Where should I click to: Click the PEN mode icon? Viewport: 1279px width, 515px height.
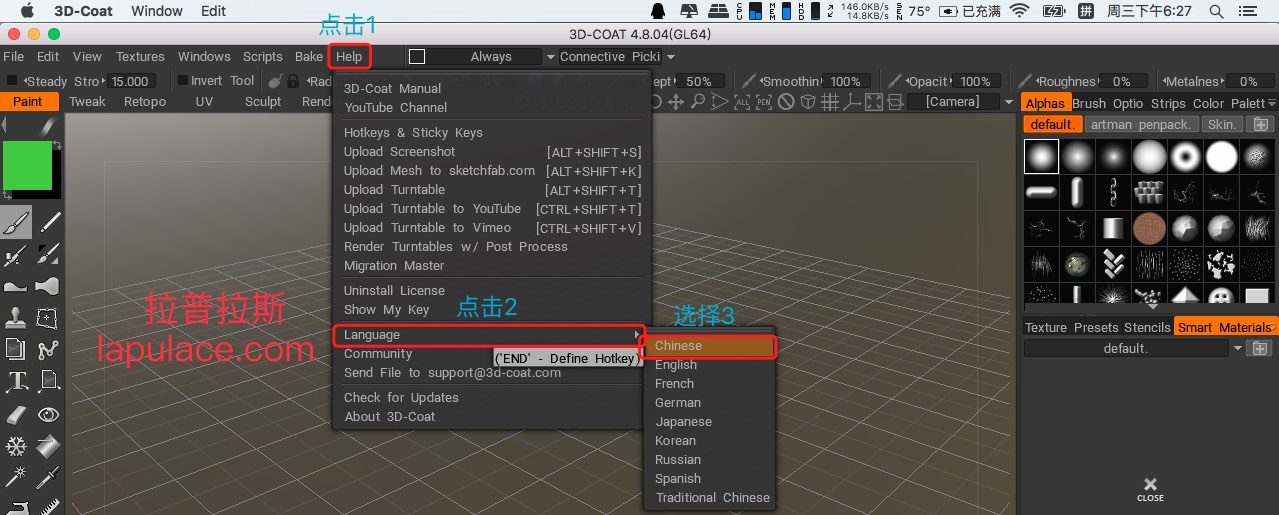point(764,101)
